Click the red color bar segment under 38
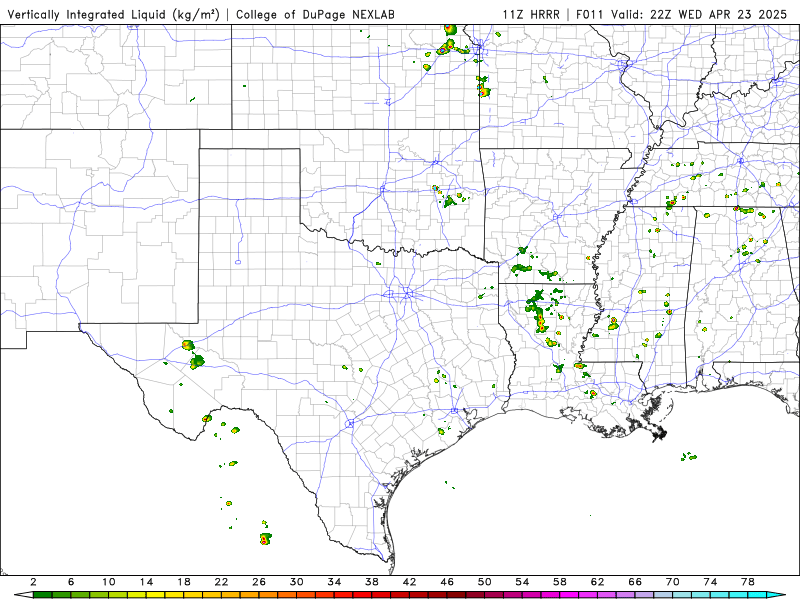This screenshot has width=800, height=600. tap(381, 595)
